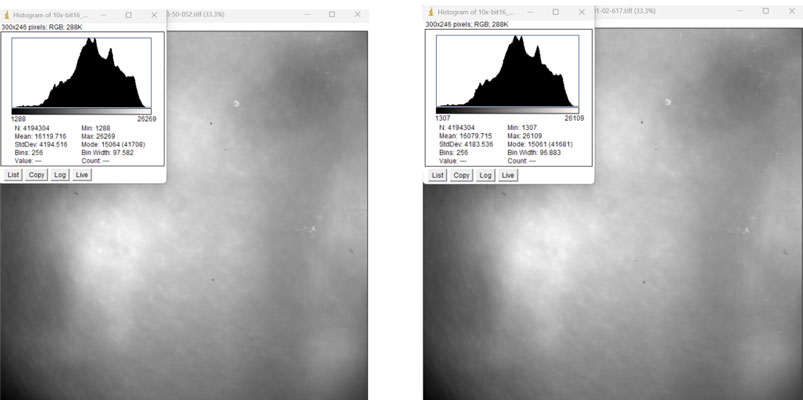Click the Min: 1307 statistic
803x400 pixels.
[522, 128]
